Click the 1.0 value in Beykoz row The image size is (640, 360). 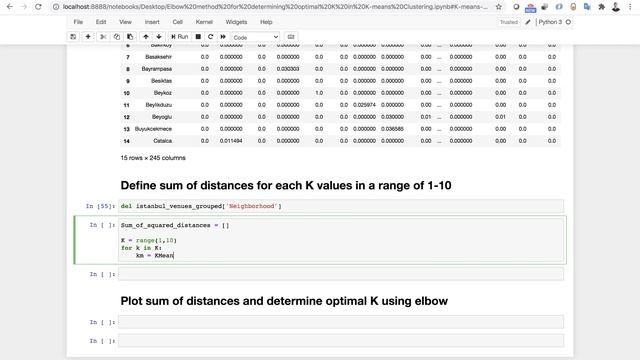319,93
